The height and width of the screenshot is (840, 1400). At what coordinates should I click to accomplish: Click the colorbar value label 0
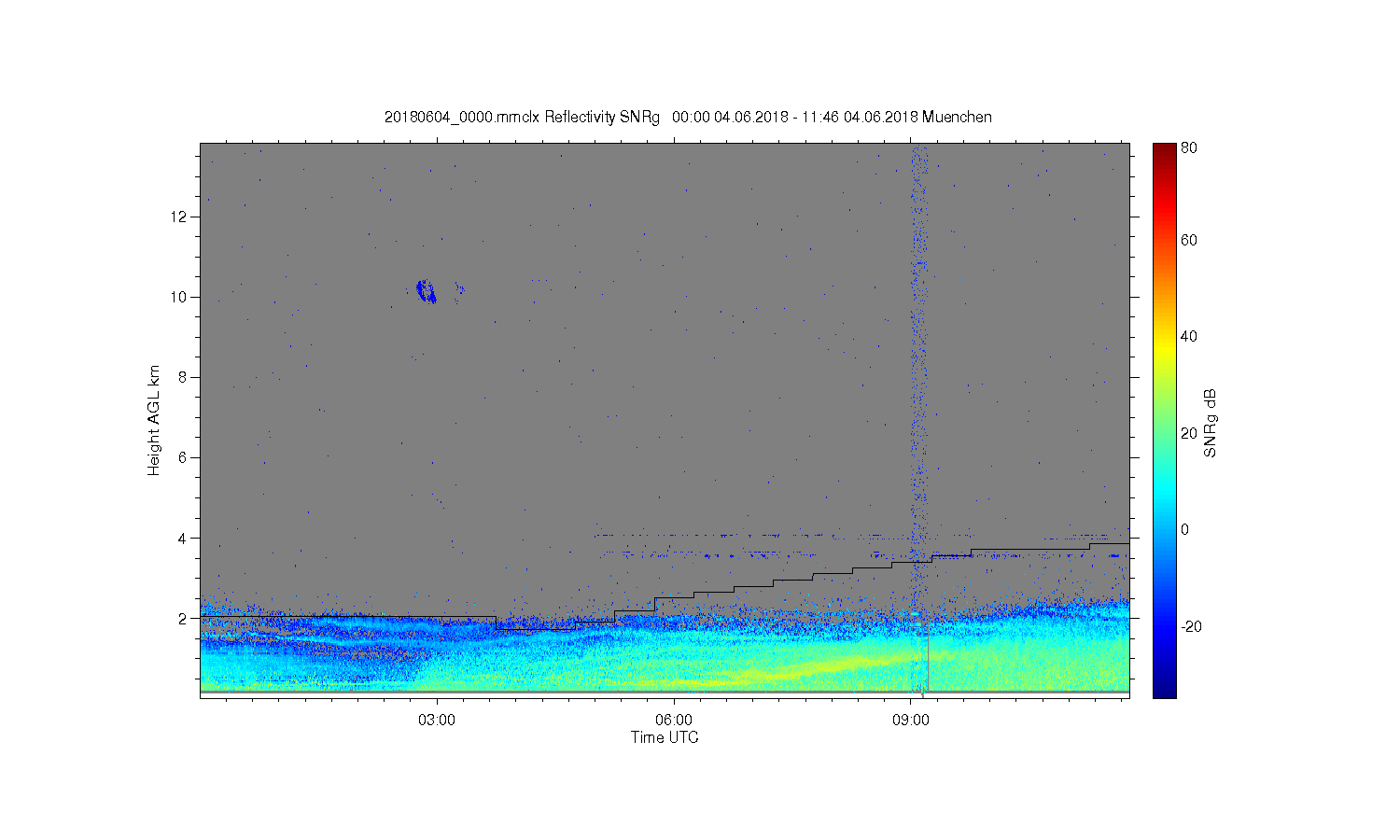(1184, 529)
